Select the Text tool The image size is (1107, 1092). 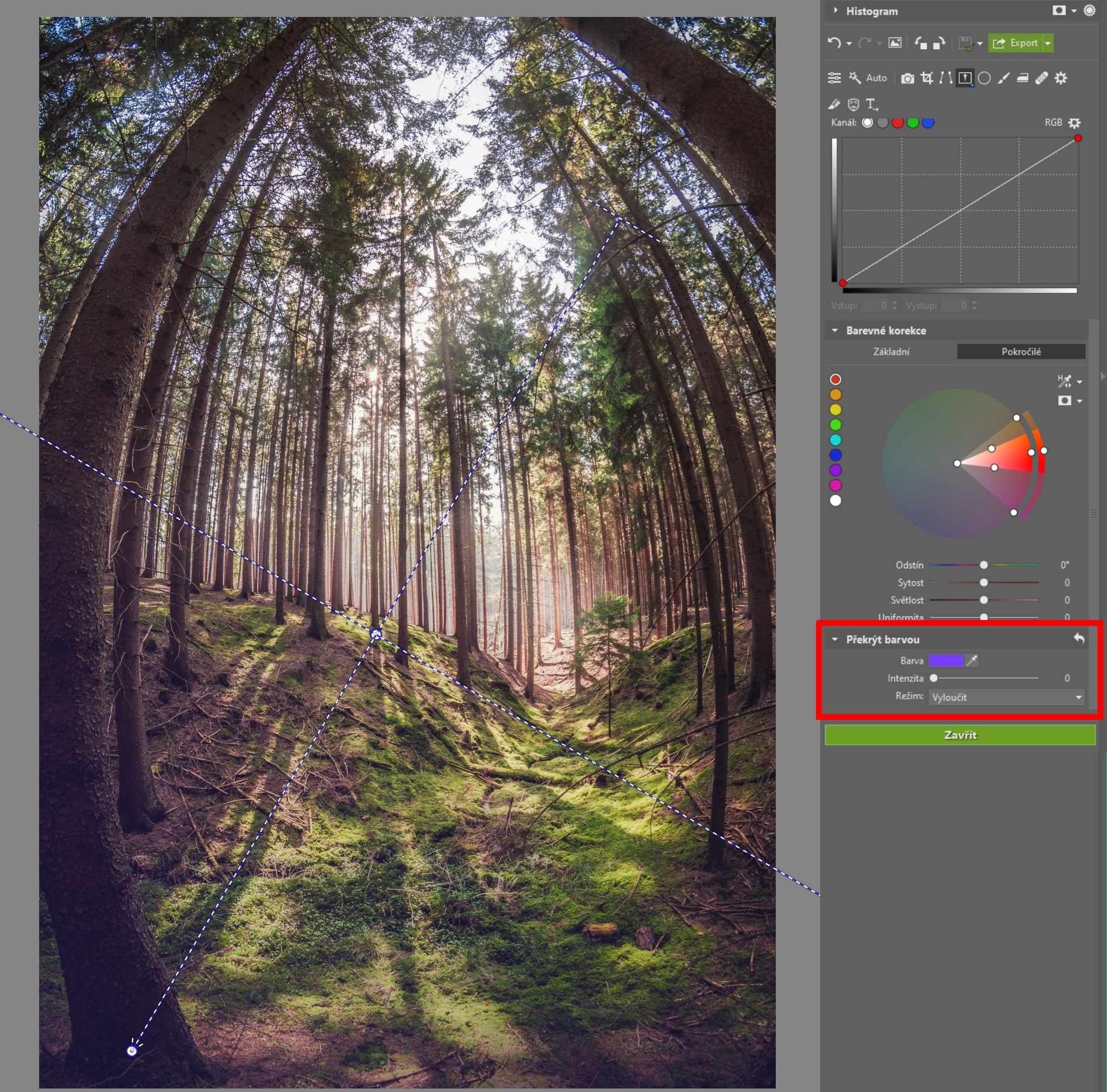pos(872,104)
